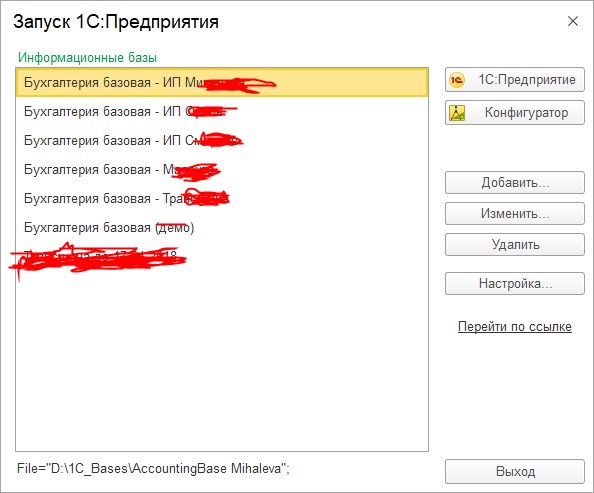Select the redacted ИП entry below the highlighted row

pyautogui.click(x=222, y=111)
